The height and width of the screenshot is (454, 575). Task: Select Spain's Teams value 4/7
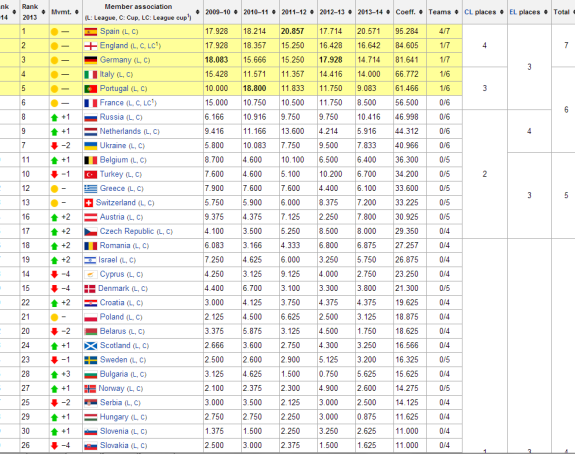coord(444,32)
